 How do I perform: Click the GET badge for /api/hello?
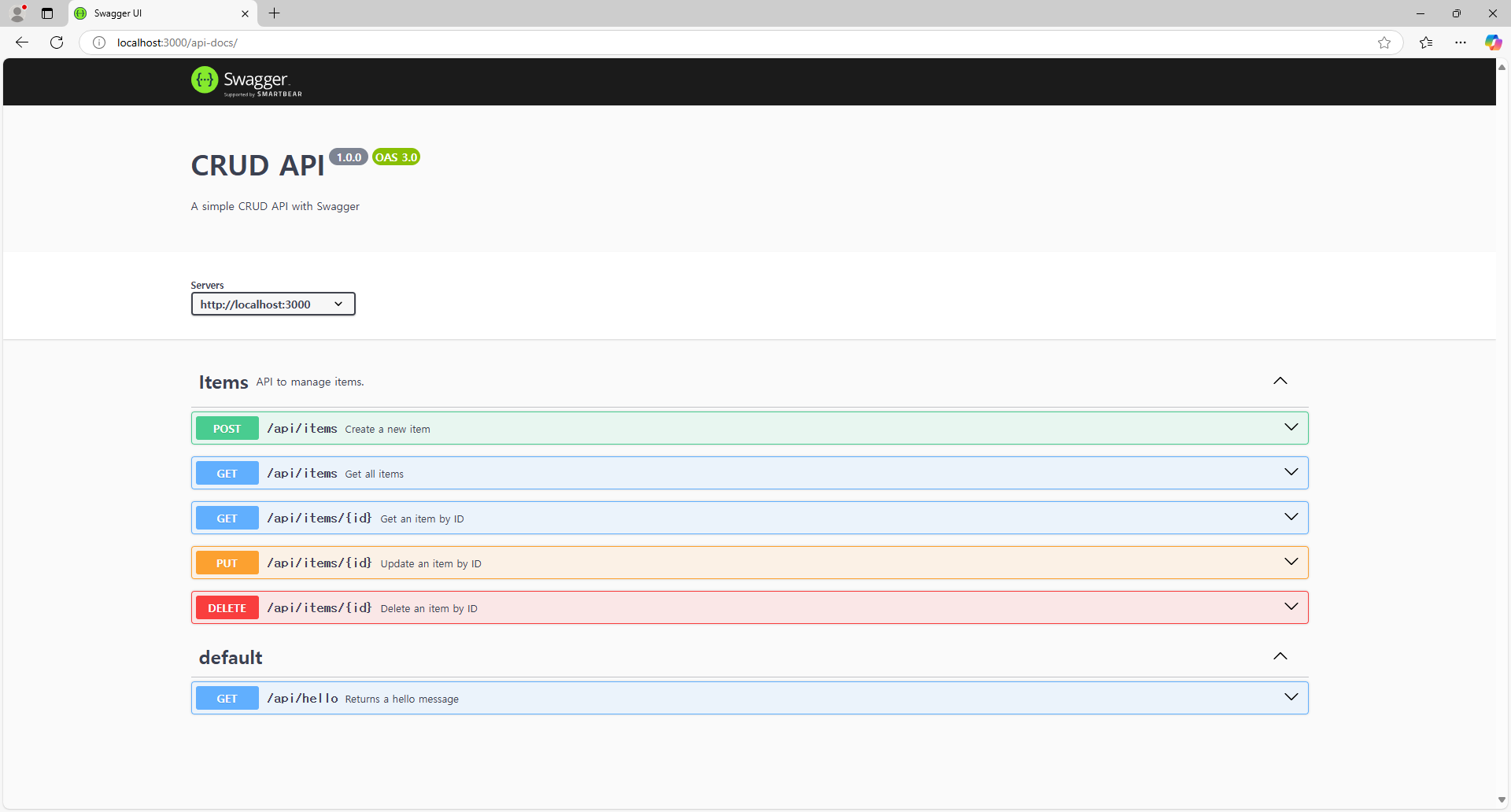pos(227,698)
